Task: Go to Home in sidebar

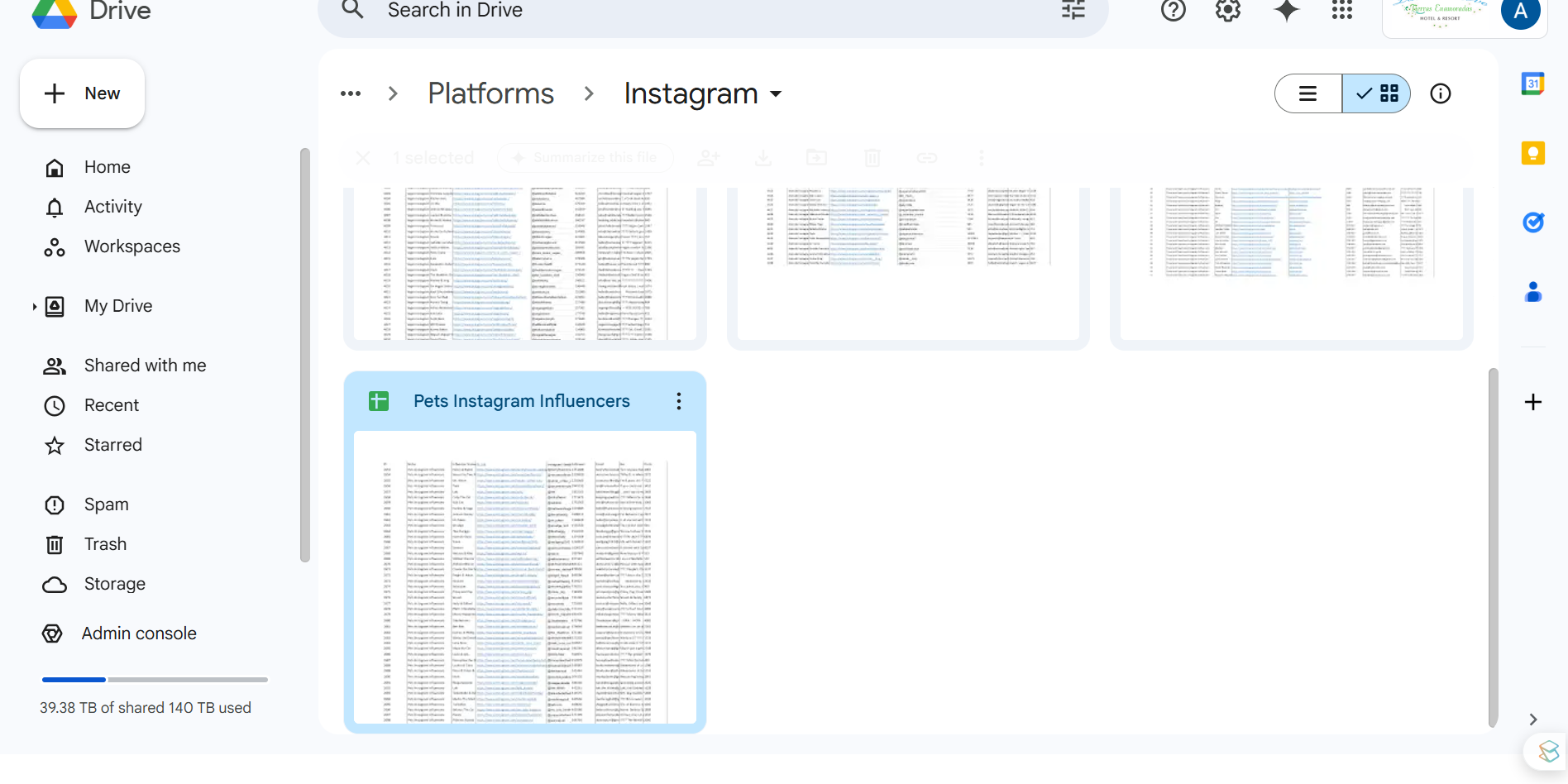Action: click(x=108, y=167)
